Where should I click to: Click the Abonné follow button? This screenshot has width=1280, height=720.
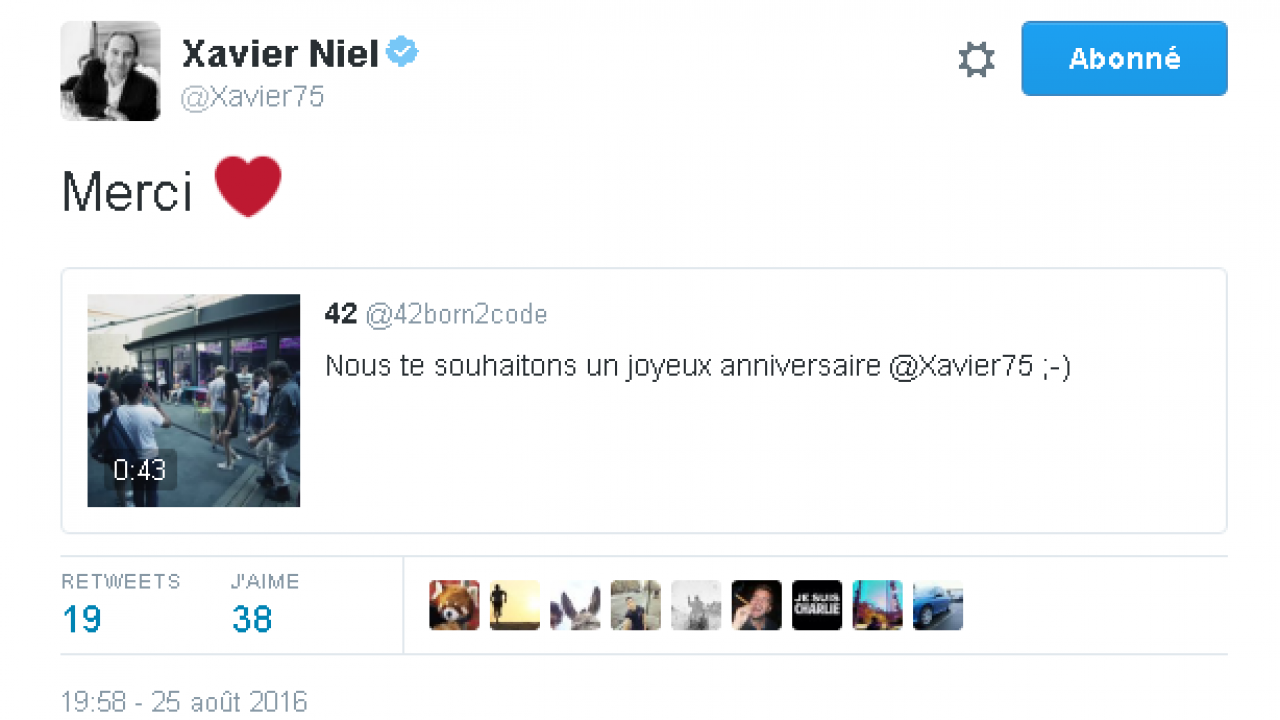pos(1124,59)
